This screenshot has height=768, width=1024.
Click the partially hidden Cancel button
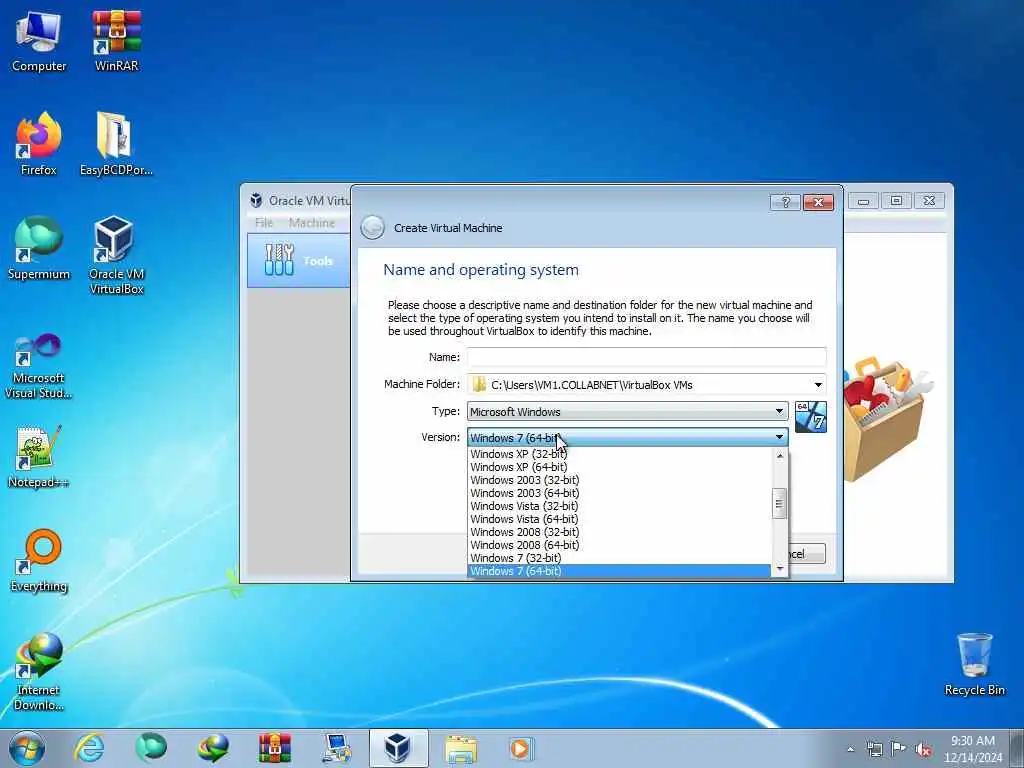click(x=807, y=554)
